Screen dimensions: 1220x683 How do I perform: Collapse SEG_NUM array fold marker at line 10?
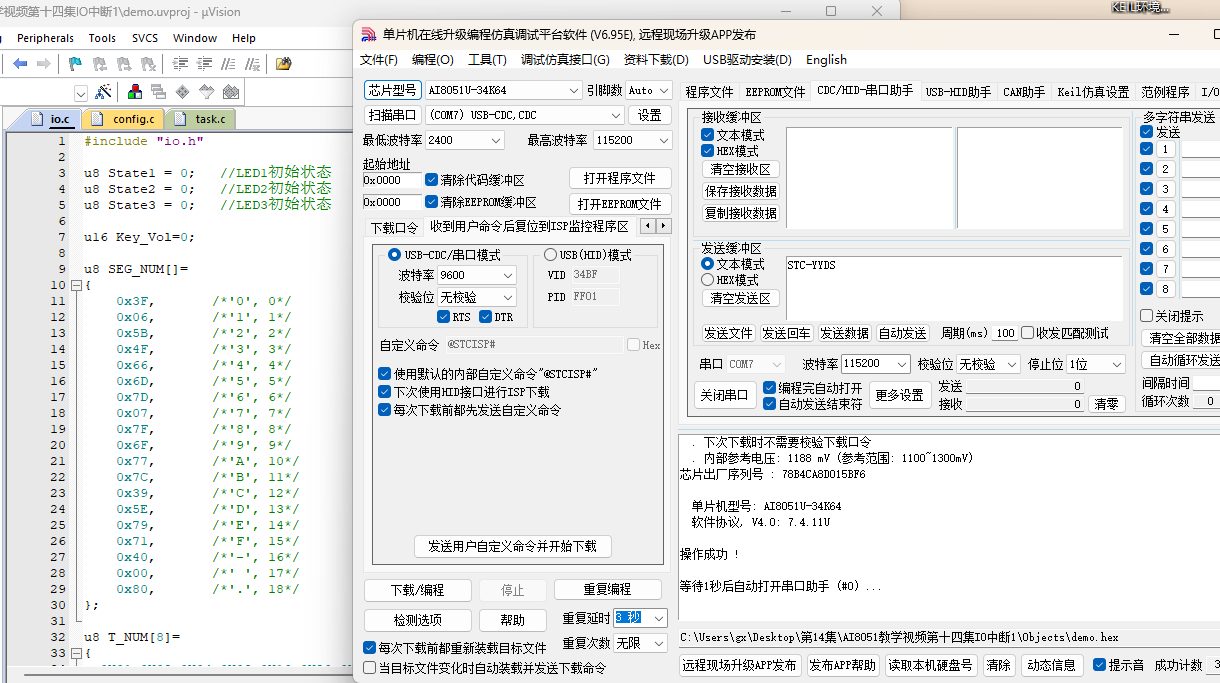pos(74,285)
